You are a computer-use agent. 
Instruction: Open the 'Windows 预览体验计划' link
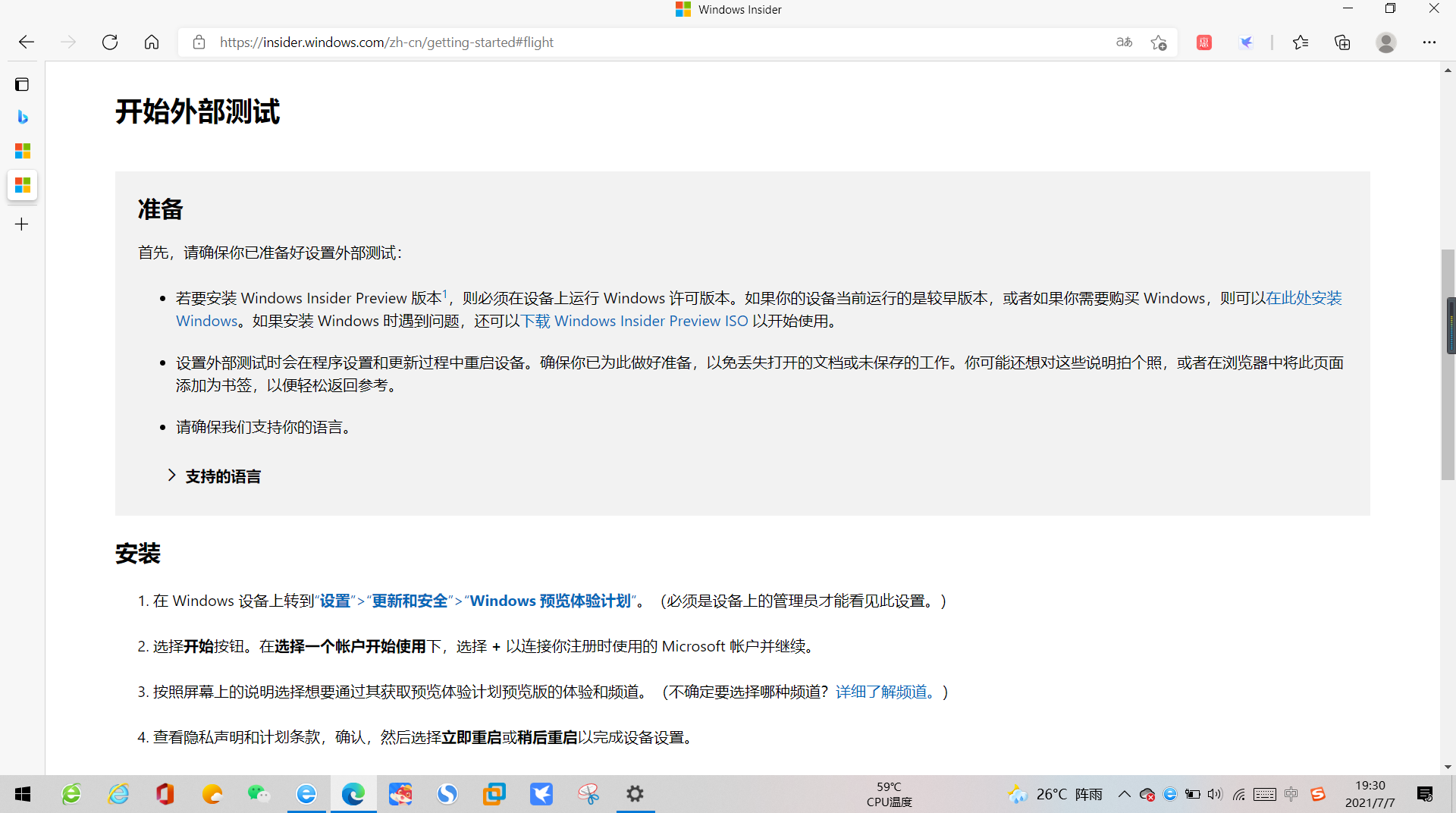tap(550, 601)
